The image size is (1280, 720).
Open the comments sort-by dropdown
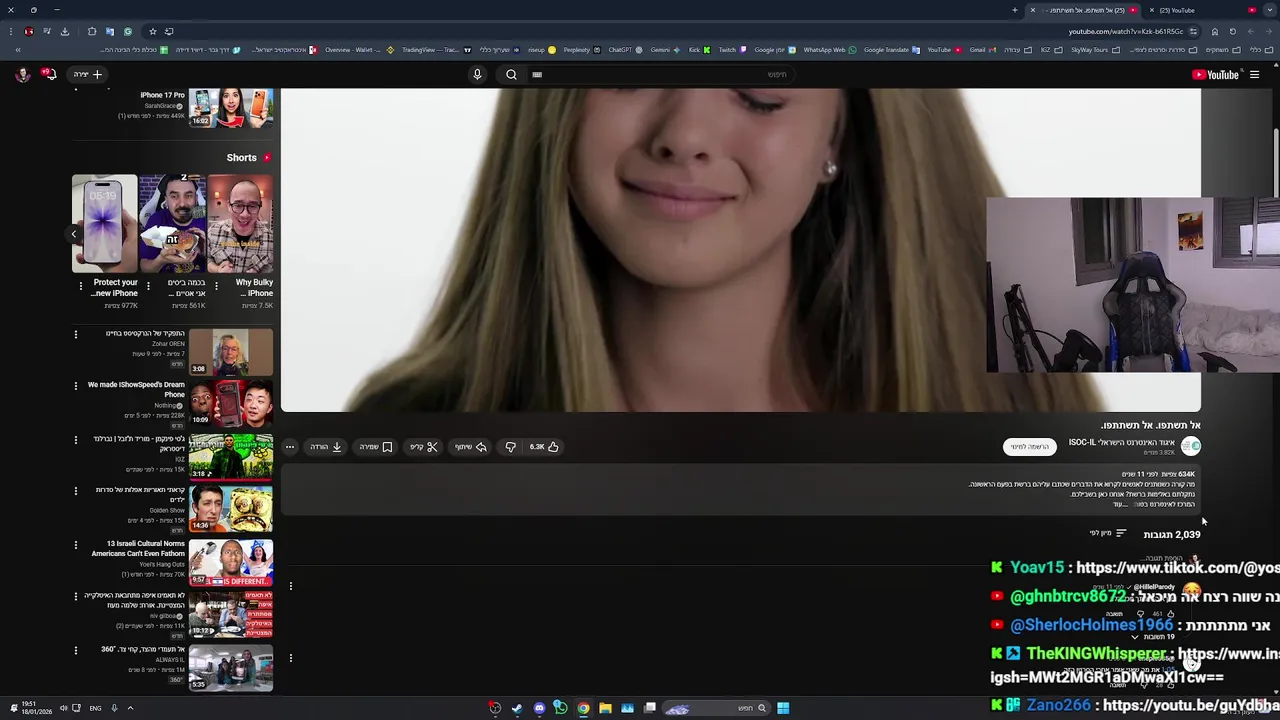1108,533
